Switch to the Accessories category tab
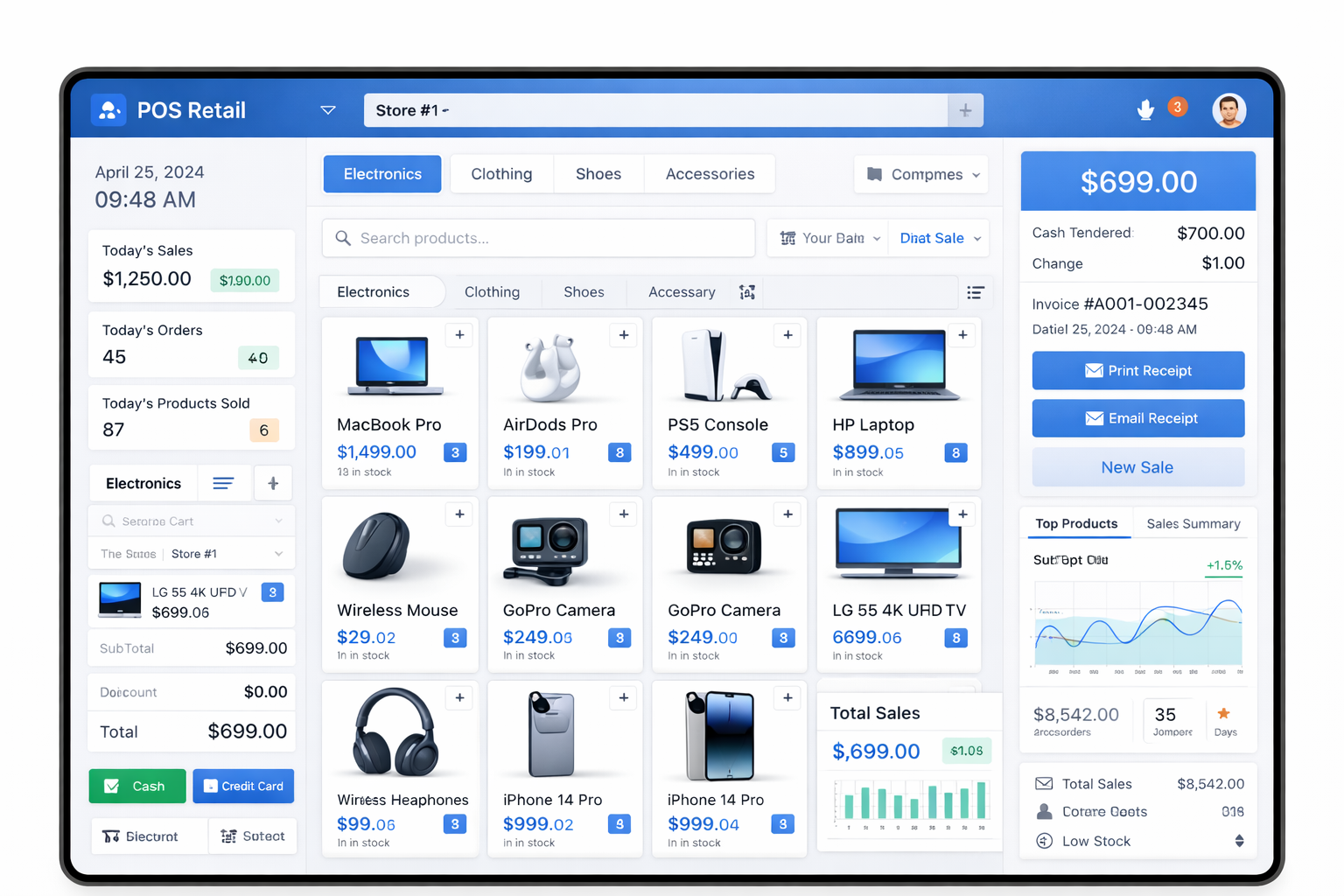 tap(710, 174)
